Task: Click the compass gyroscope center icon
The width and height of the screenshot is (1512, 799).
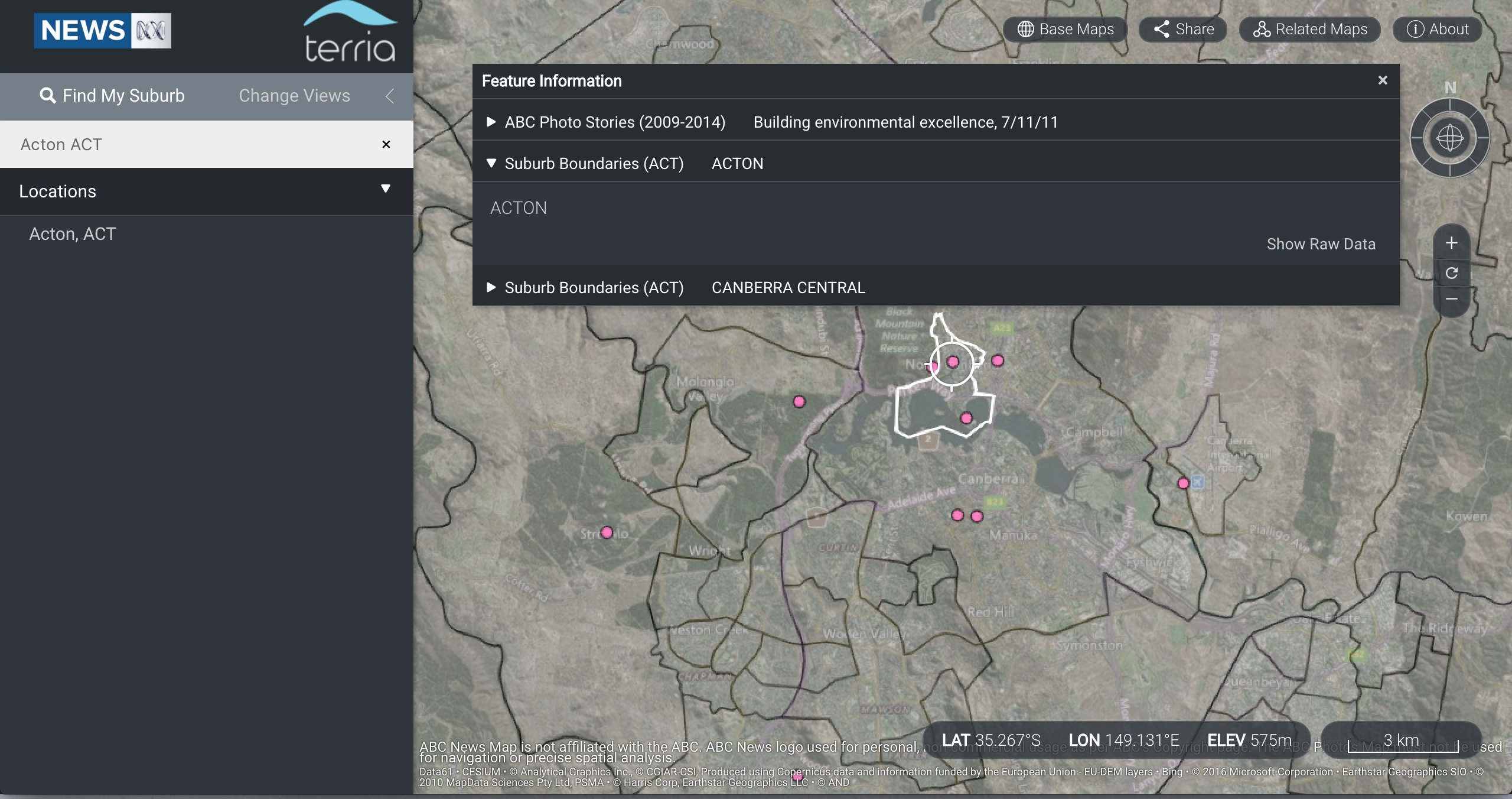Action: click(1449, 139)
